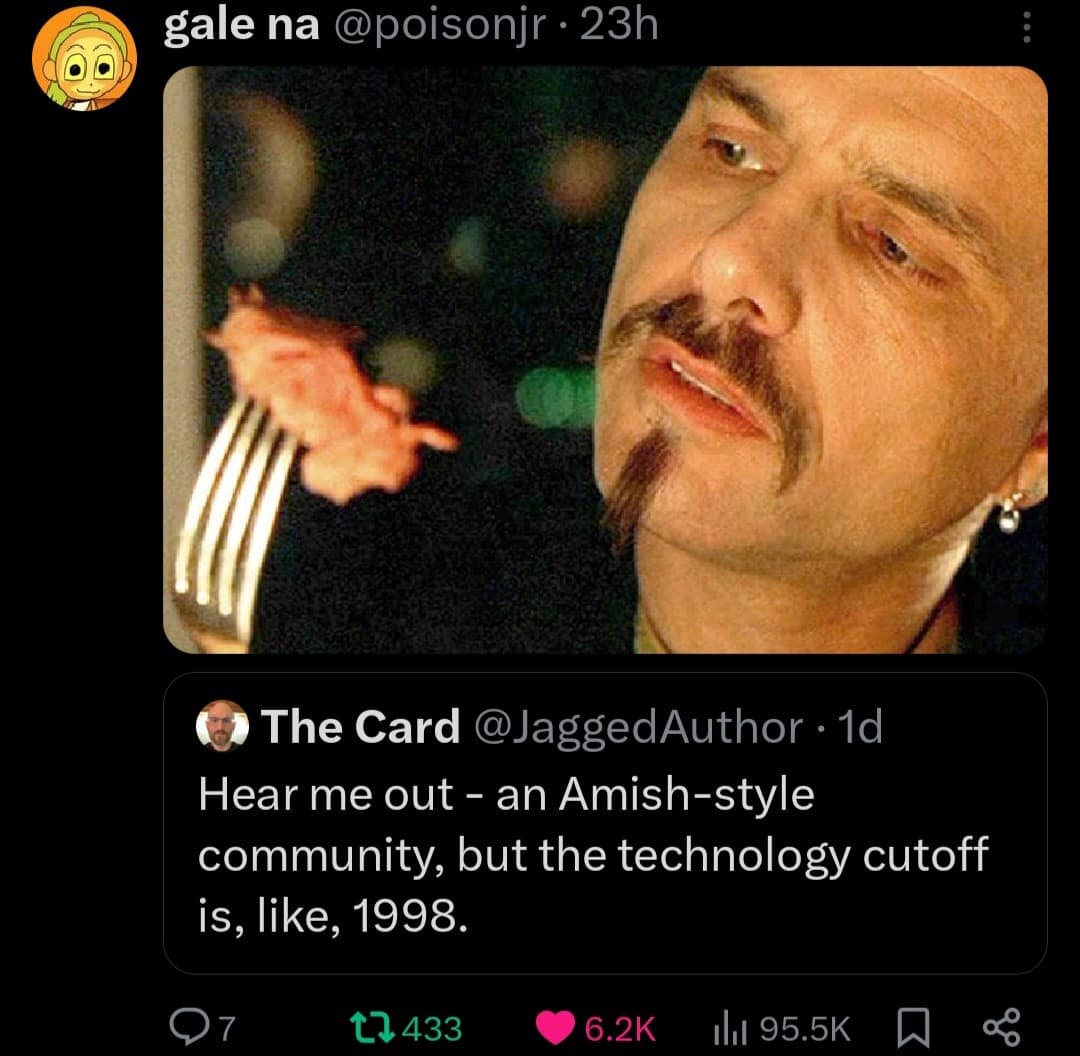This screenshot has width=1080, height=1056.
Task: Click The Card's small profile picture
Action: (224, 726)
